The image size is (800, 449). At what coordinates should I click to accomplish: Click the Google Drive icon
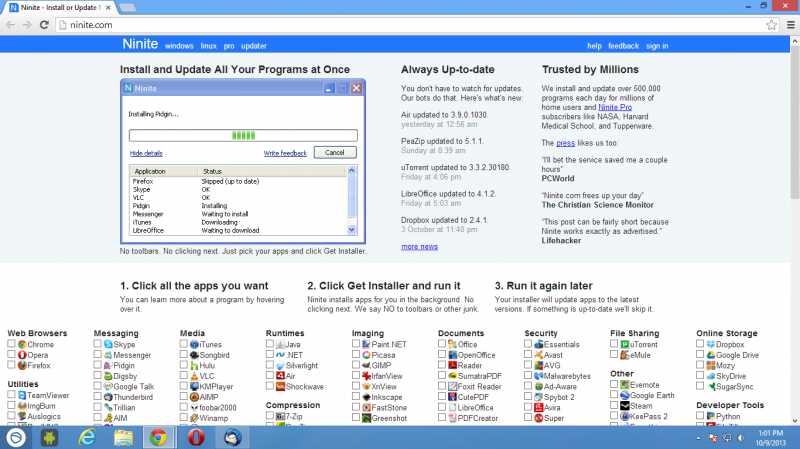coord(711,355)
